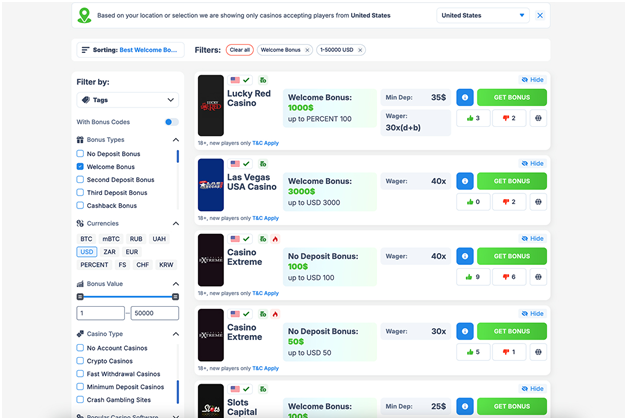This screenshot has height=420, width=625.
Task: Click Clear all filters
Action: pos(239,49)
